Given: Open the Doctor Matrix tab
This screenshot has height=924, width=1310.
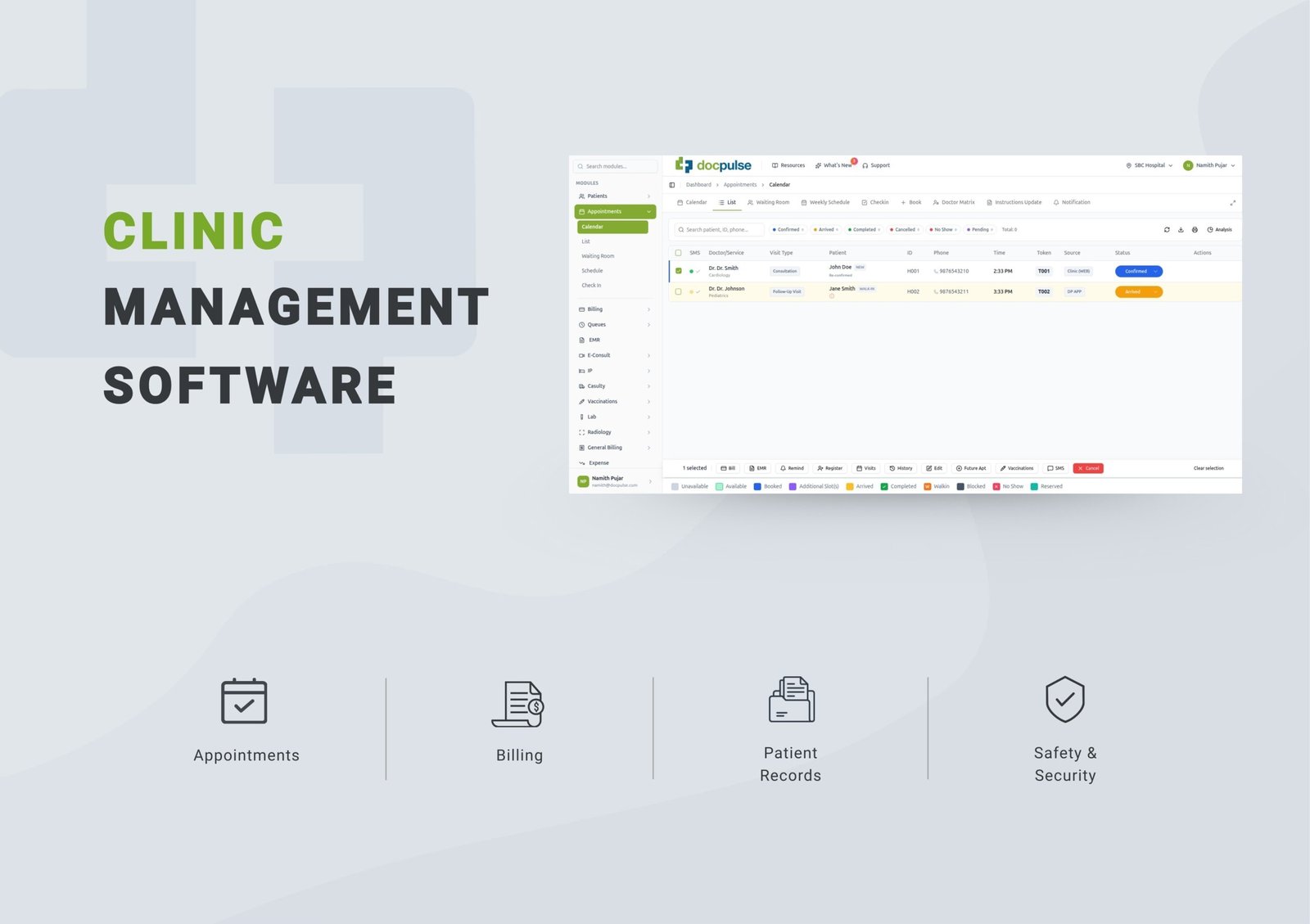Looking at the screenshot, I should pos(954,202).
